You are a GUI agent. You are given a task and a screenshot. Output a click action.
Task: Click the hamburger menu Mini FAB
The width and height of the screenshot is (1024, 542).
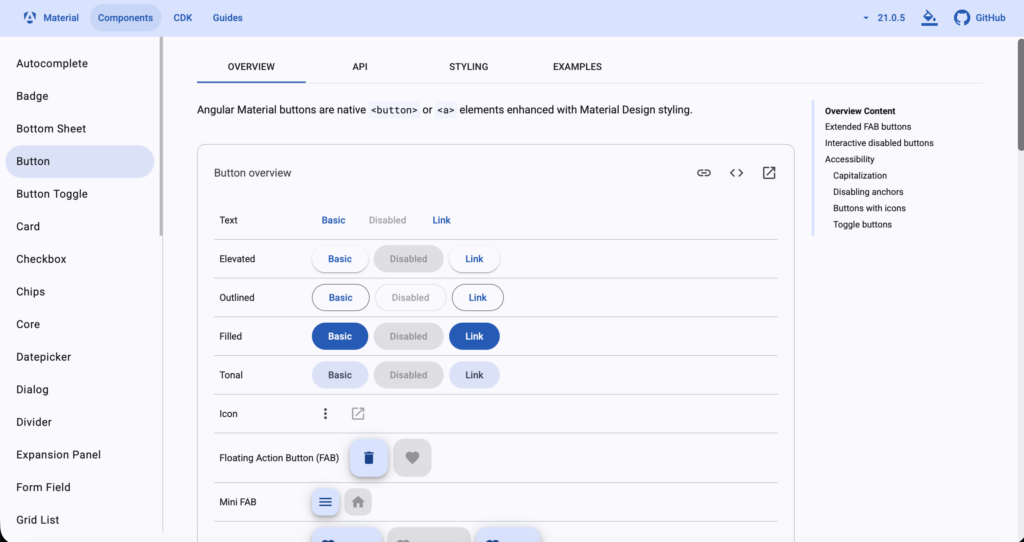click(x=325, y=502)
